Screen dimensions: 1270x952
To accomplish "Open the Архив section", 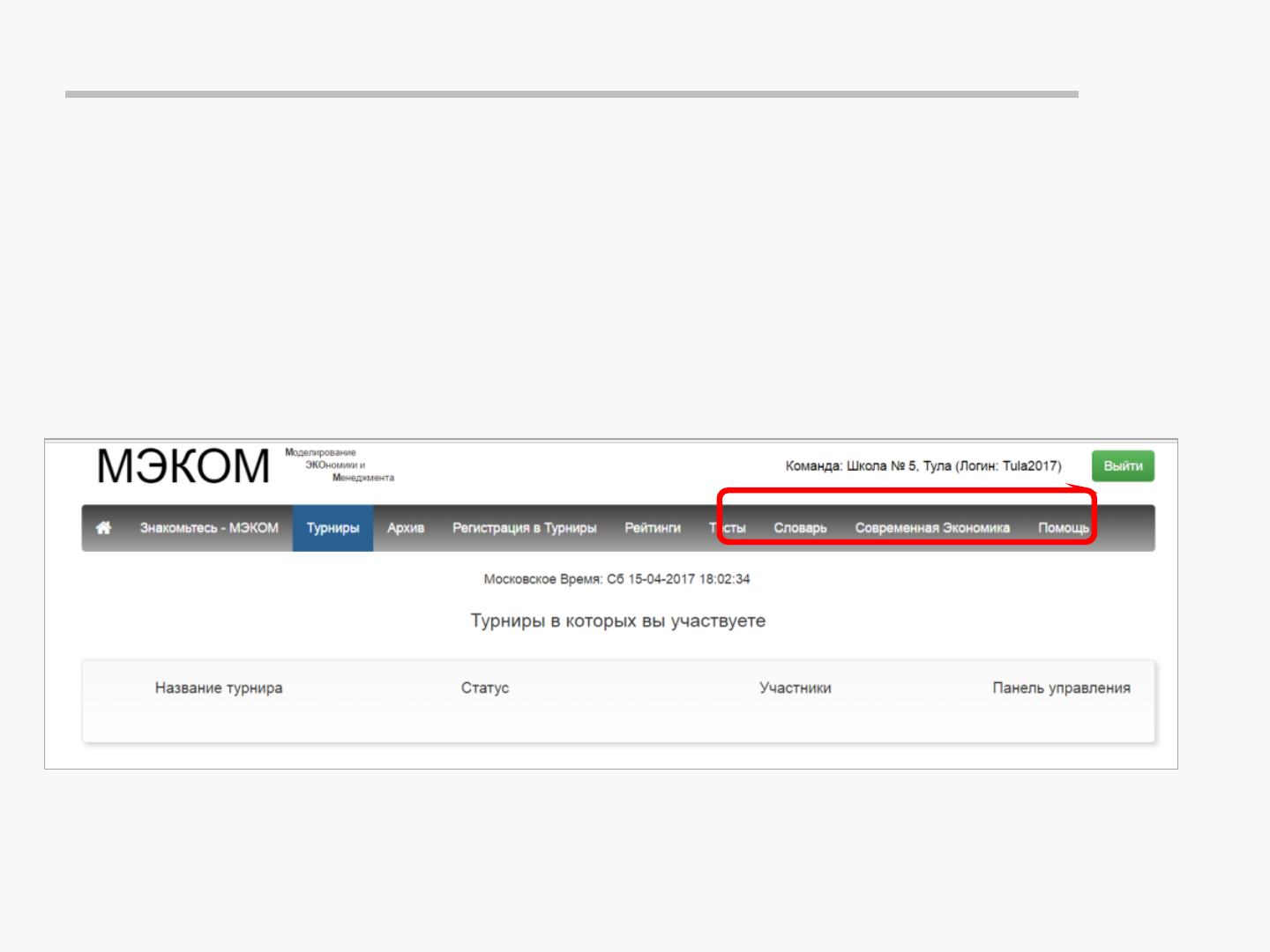I will (x=406, y=528).
